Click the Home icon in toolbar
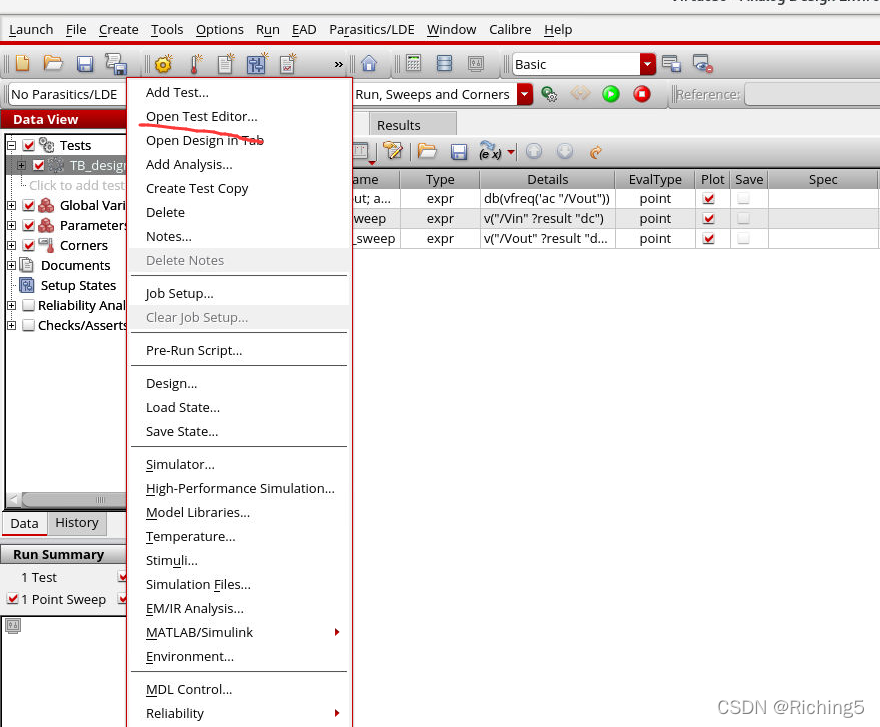880x727 pixels. click(369, 63)
